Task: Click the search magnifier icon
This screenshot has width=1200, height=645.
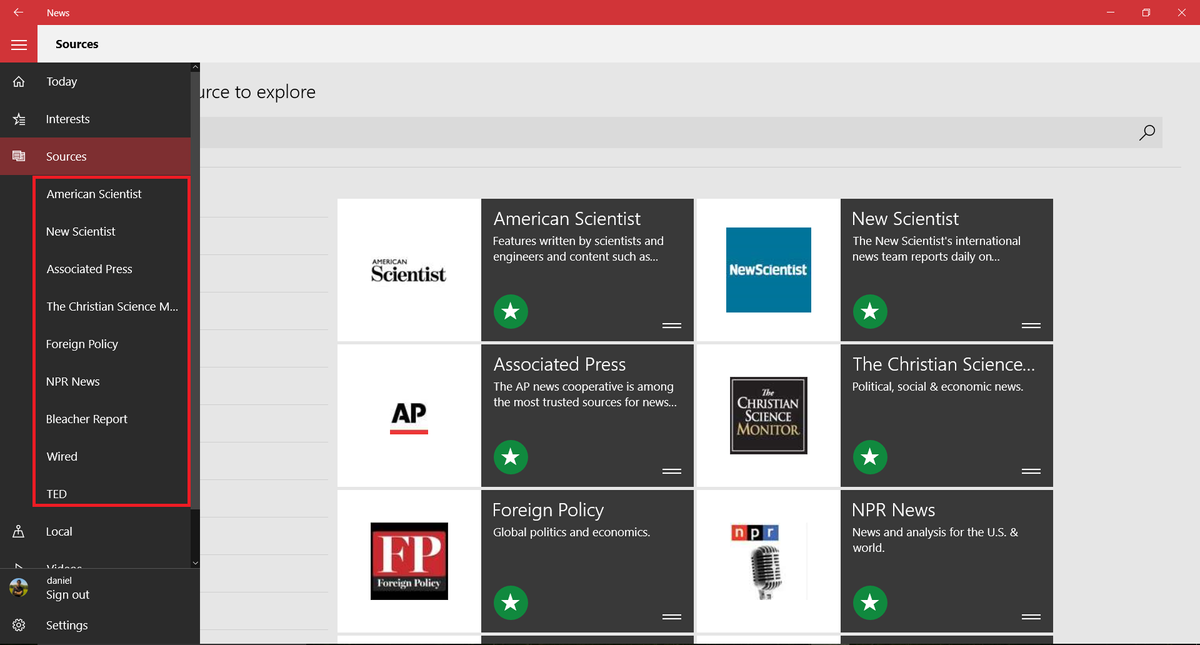Action: tap(1146, 132)
